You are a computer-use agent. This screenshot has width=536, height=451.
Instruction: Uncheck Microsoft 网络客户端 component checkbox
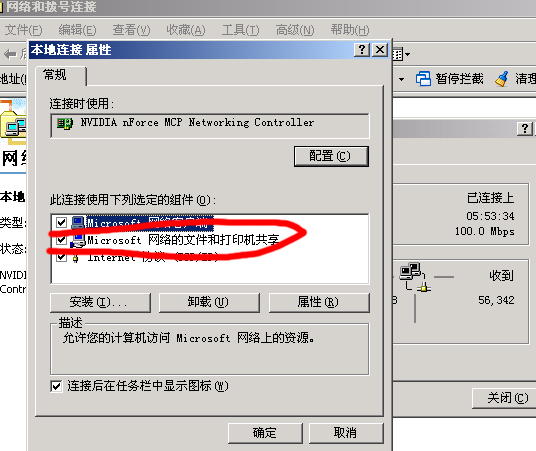(x=62, y=223)
